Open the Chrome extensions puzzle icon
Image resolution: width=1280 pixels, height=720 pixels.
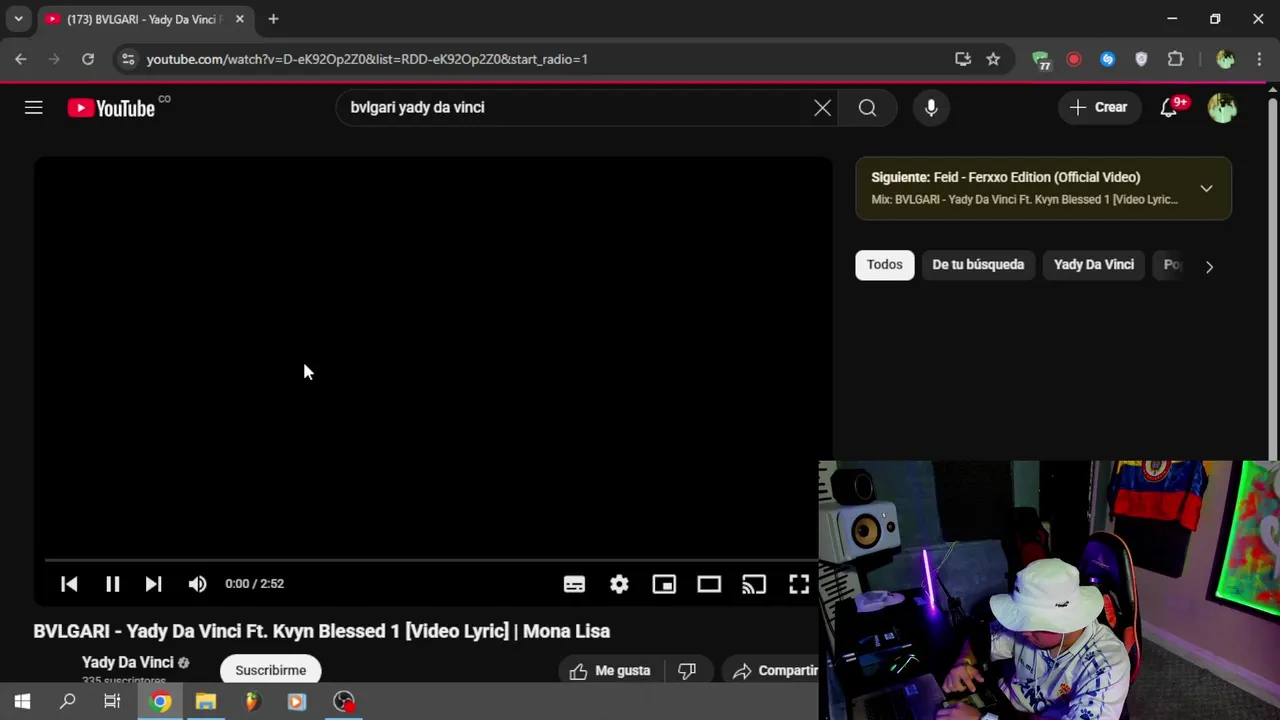[x=1176, y=59]
